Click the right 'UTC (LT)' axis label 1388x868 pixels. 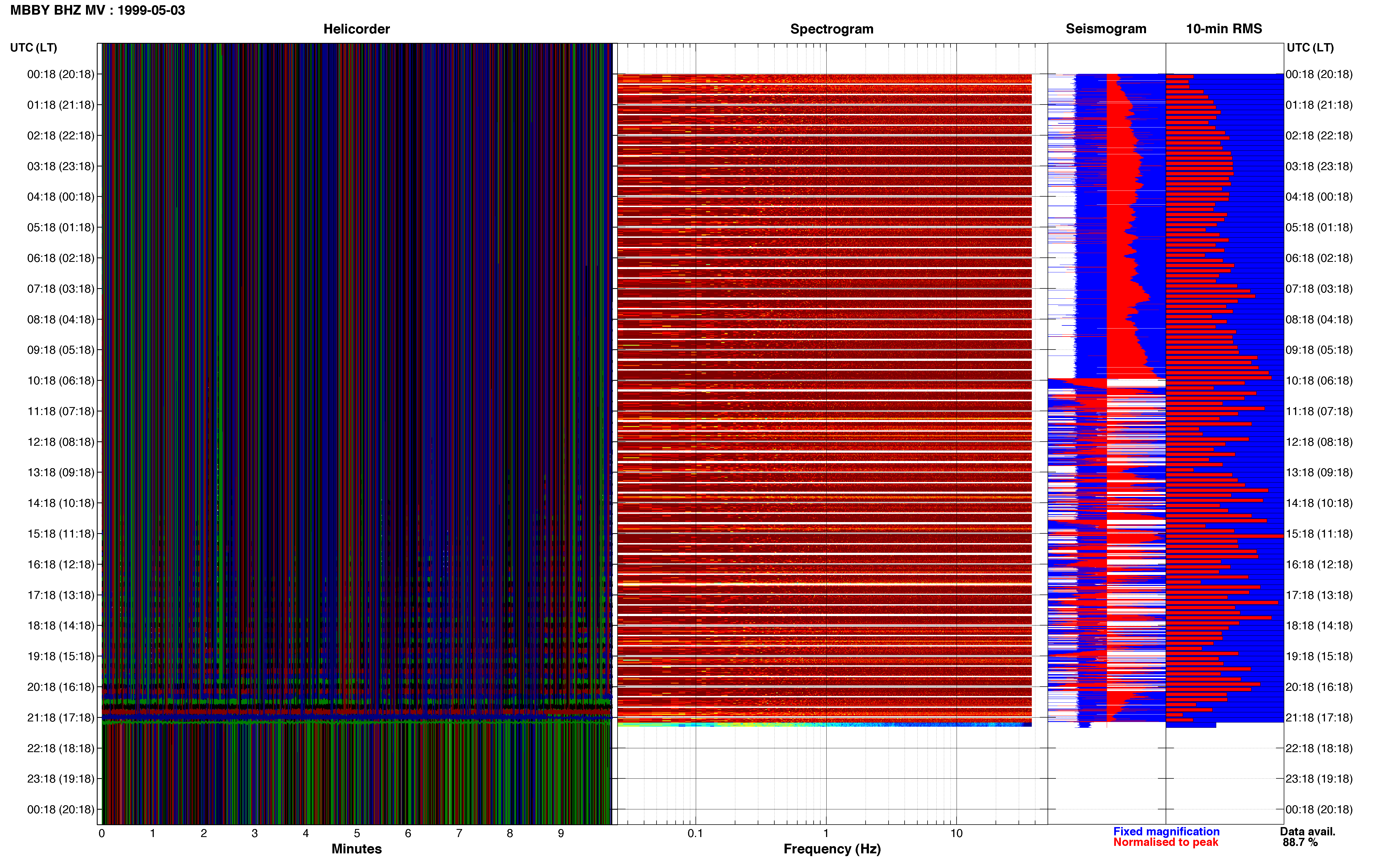[1310, 48]
